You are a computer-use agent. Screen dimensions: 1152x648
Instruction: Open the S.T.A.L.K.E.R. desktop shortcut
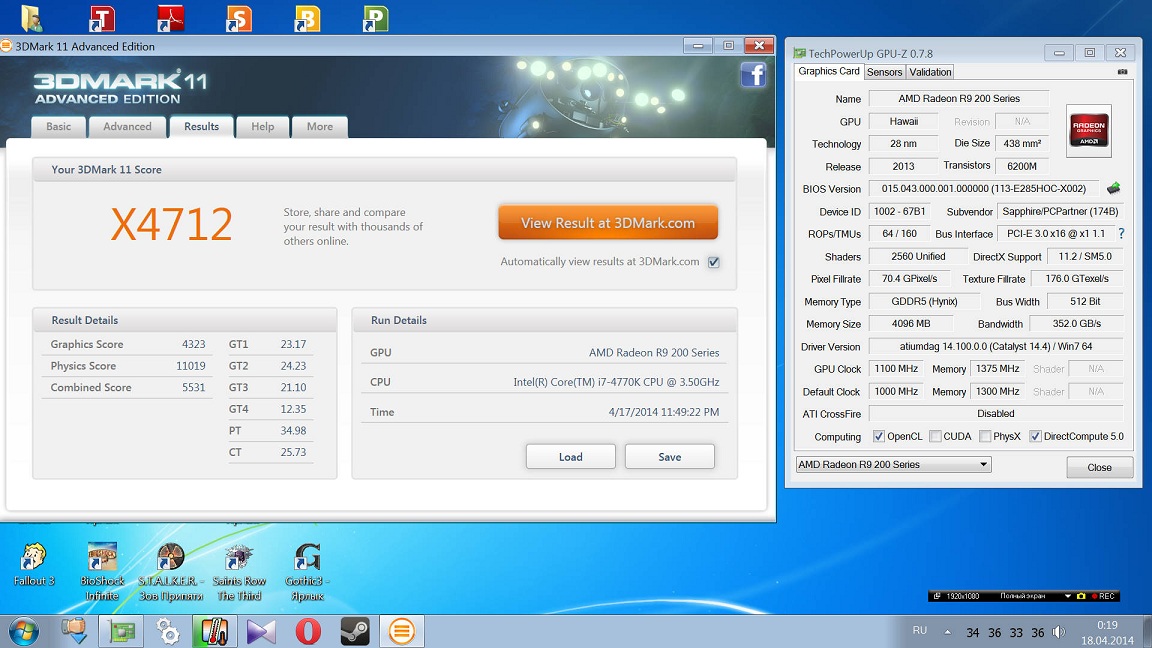pos(170,572)
